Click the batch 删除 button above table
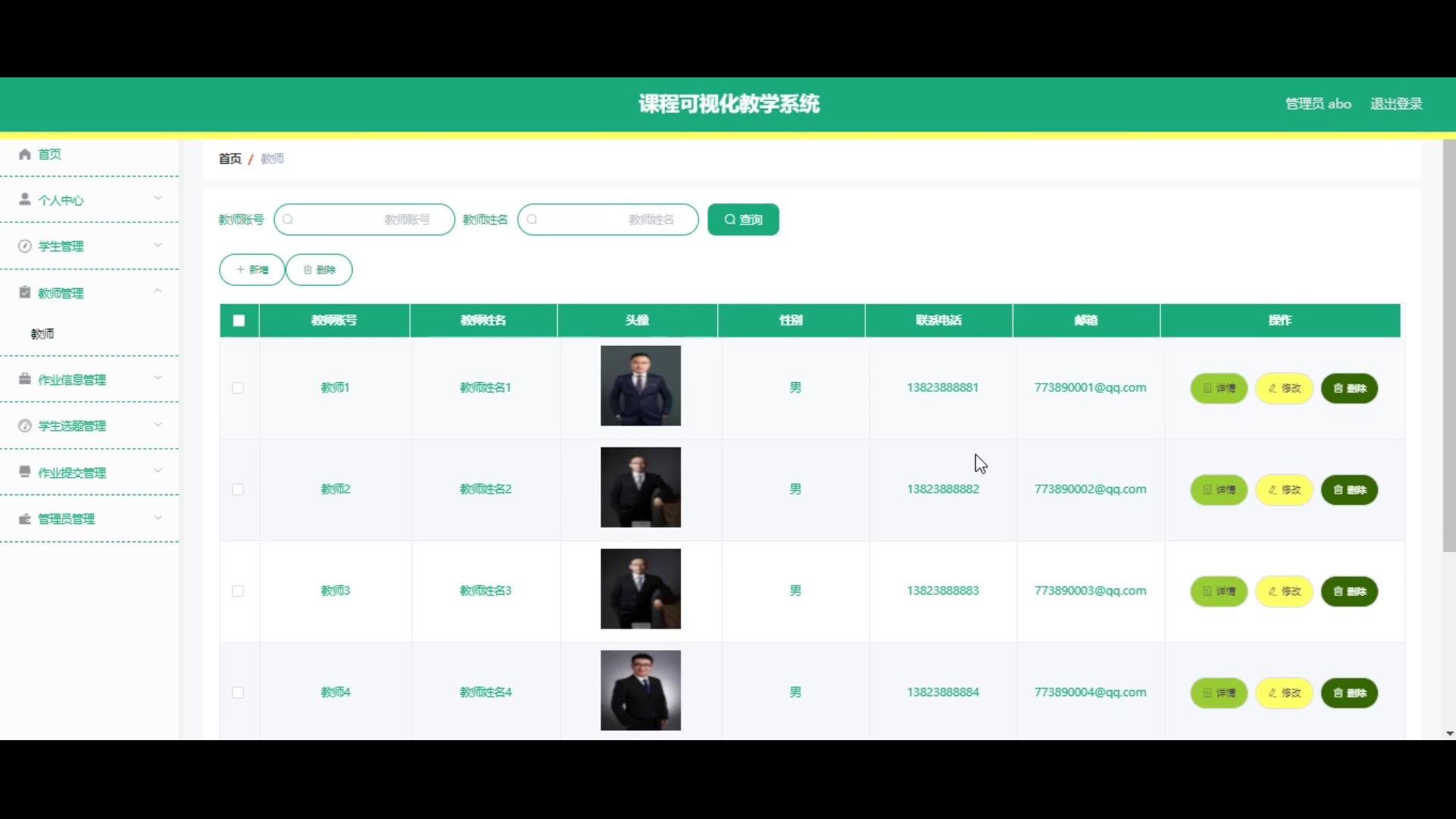 (319, 270)
